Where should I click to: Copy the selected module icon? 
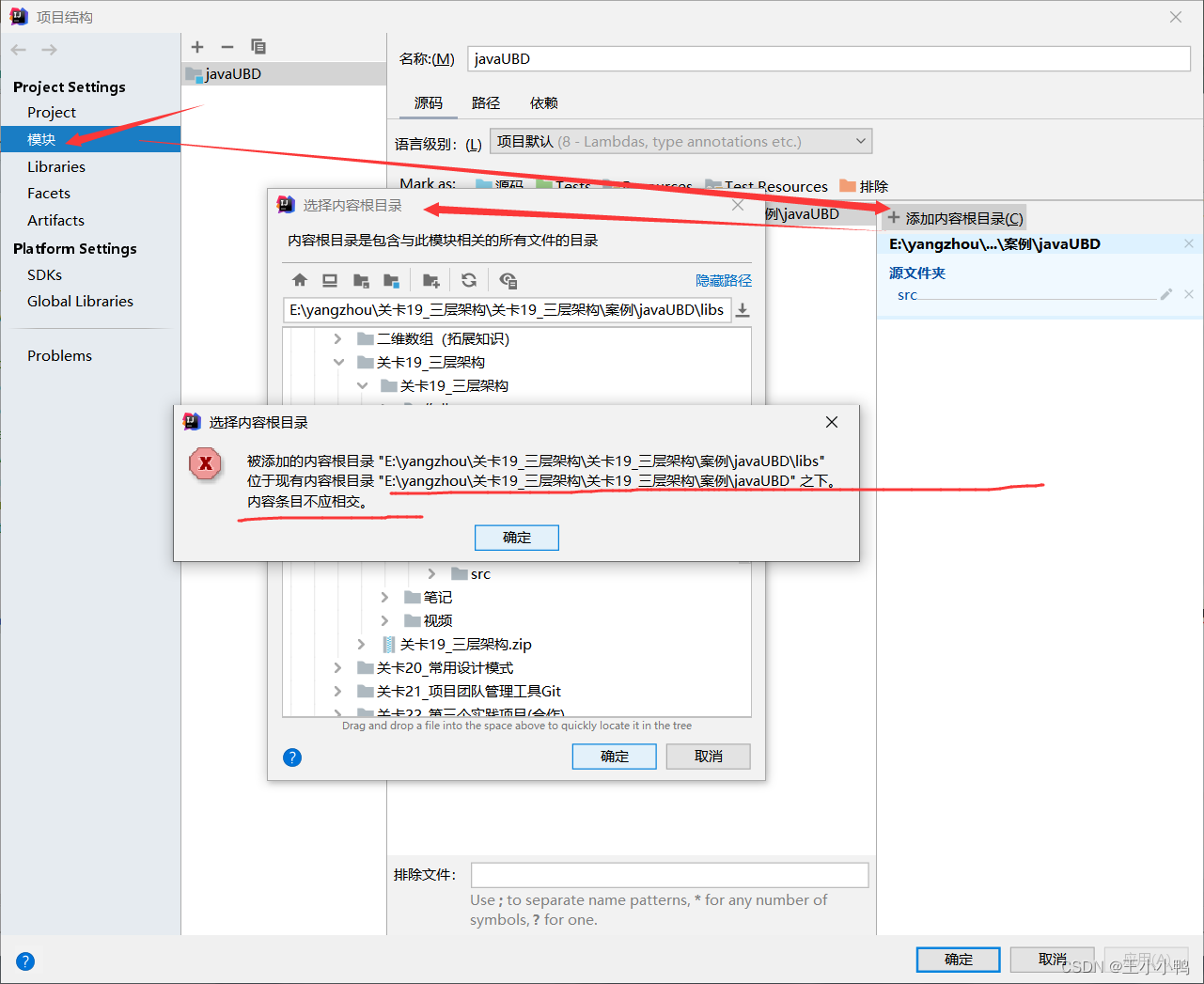click(x=258, y=47)
